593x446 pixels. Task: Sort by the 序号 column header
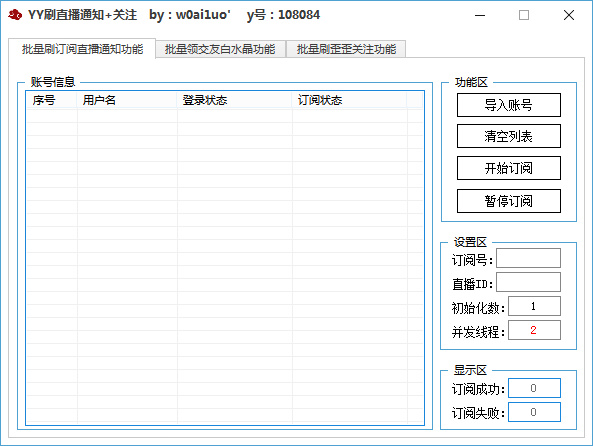coord(52,100)
